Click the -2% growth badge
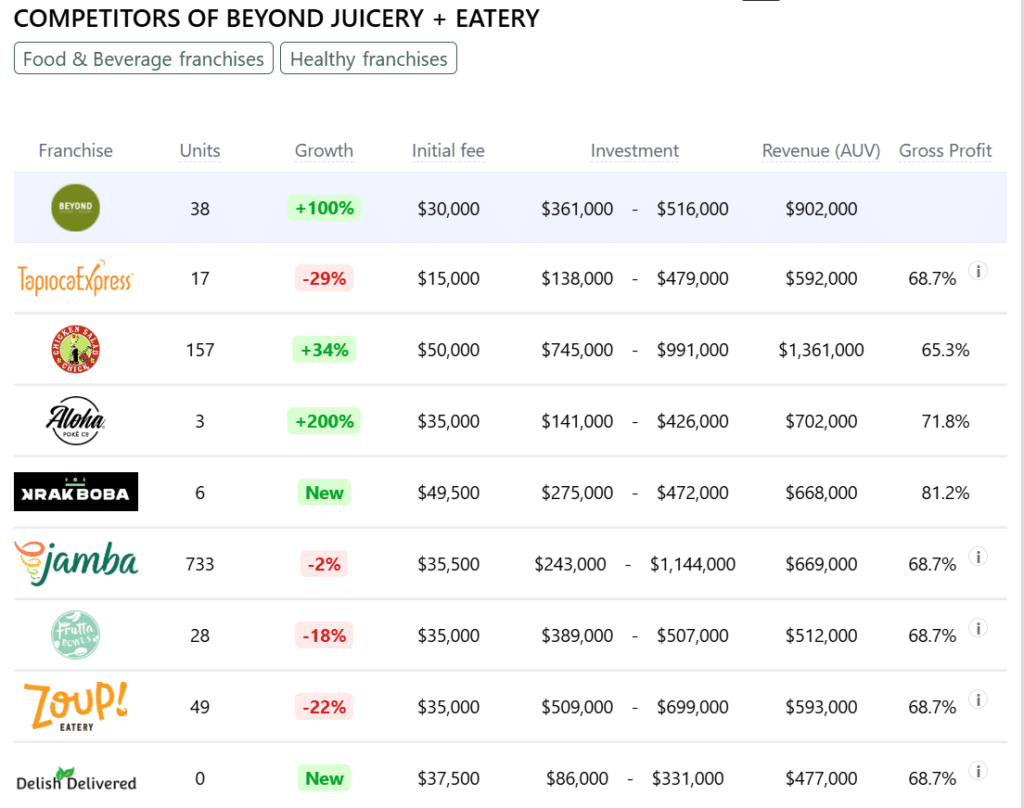Screen dimensions: 1024x808 324,564
